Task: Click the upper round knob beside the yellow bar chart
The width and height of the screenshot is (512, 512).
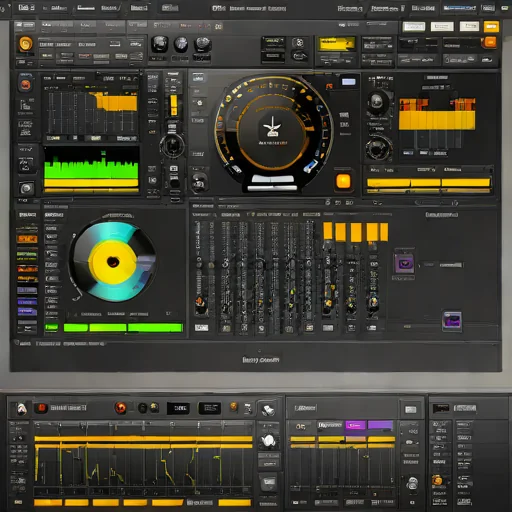Action: [377, 101]
